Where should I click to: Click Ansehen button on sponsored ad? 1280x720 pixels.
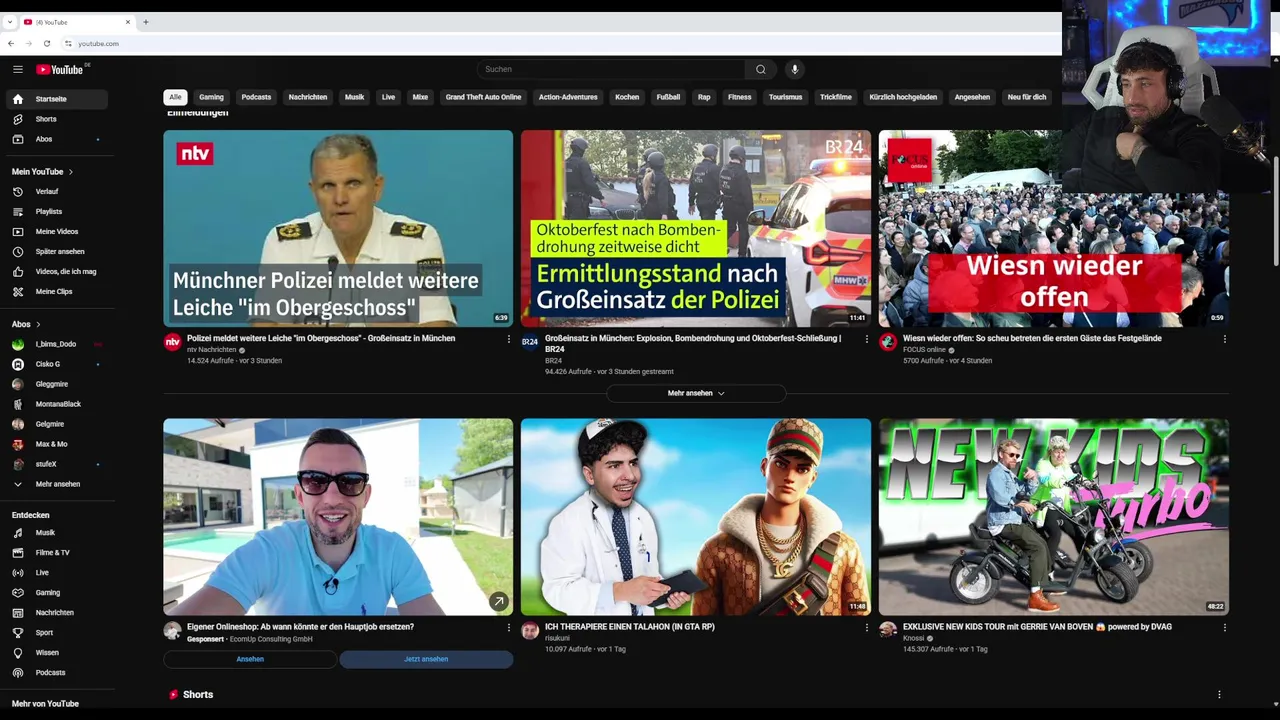tap(250, 659)
